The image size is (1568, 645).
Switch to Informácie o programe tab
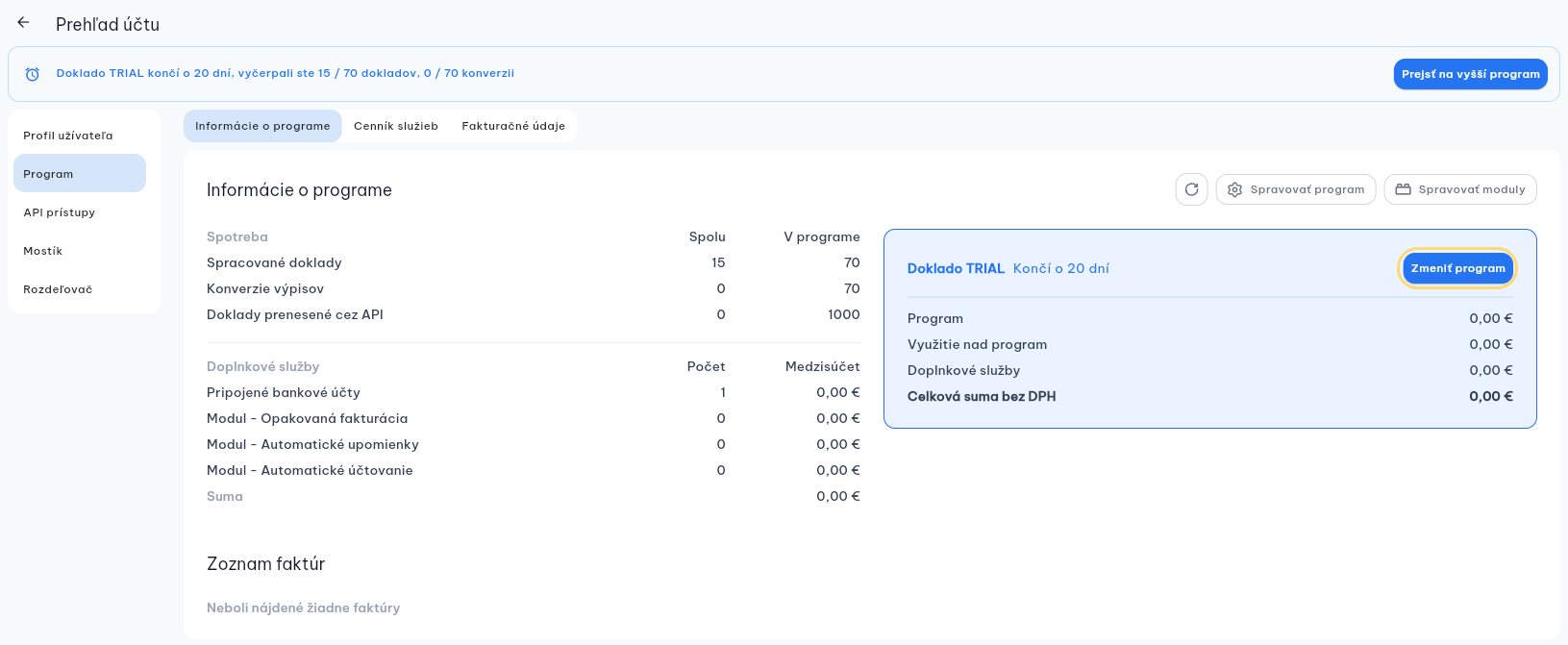pyautogui.click(x=262, y=126)
